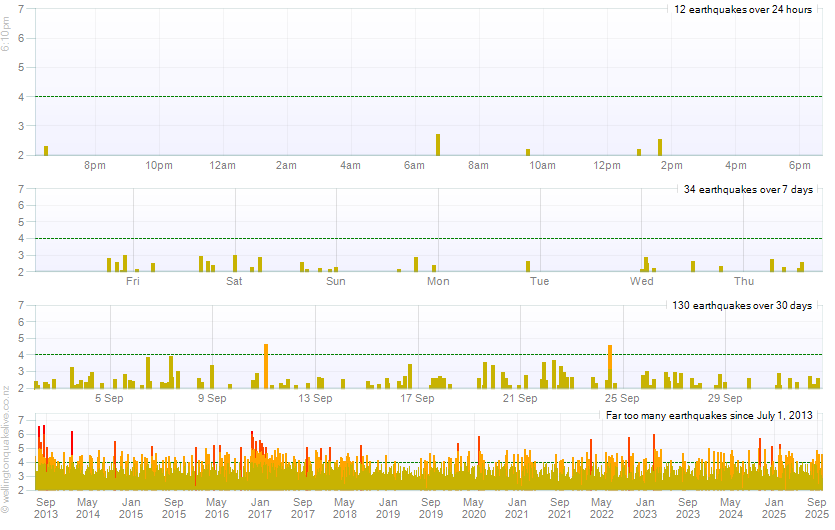Click the small bar just before 10am
Viewport: 835px width, 530px height.
tap(528, 152)
